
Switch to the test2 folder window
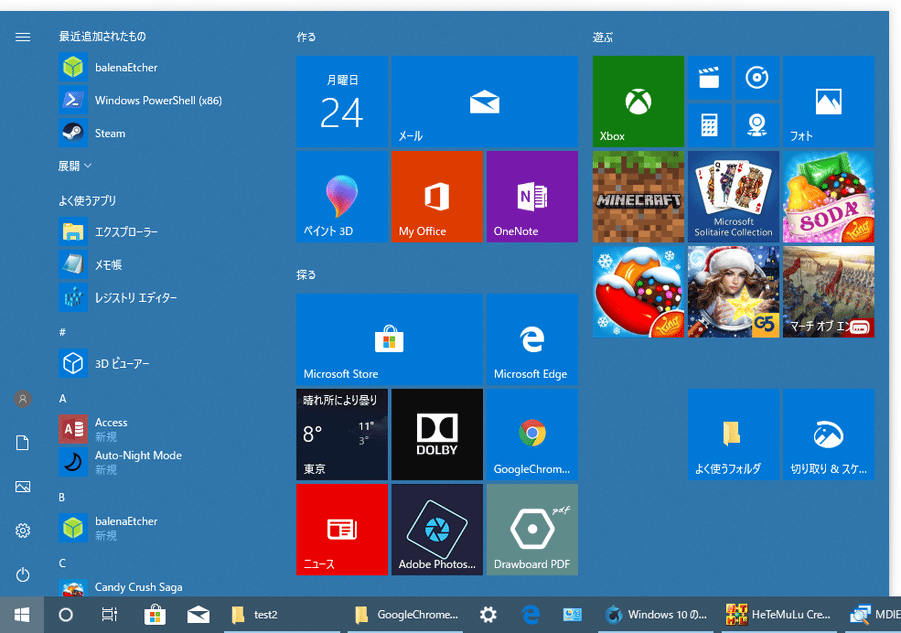coord(281,615)
